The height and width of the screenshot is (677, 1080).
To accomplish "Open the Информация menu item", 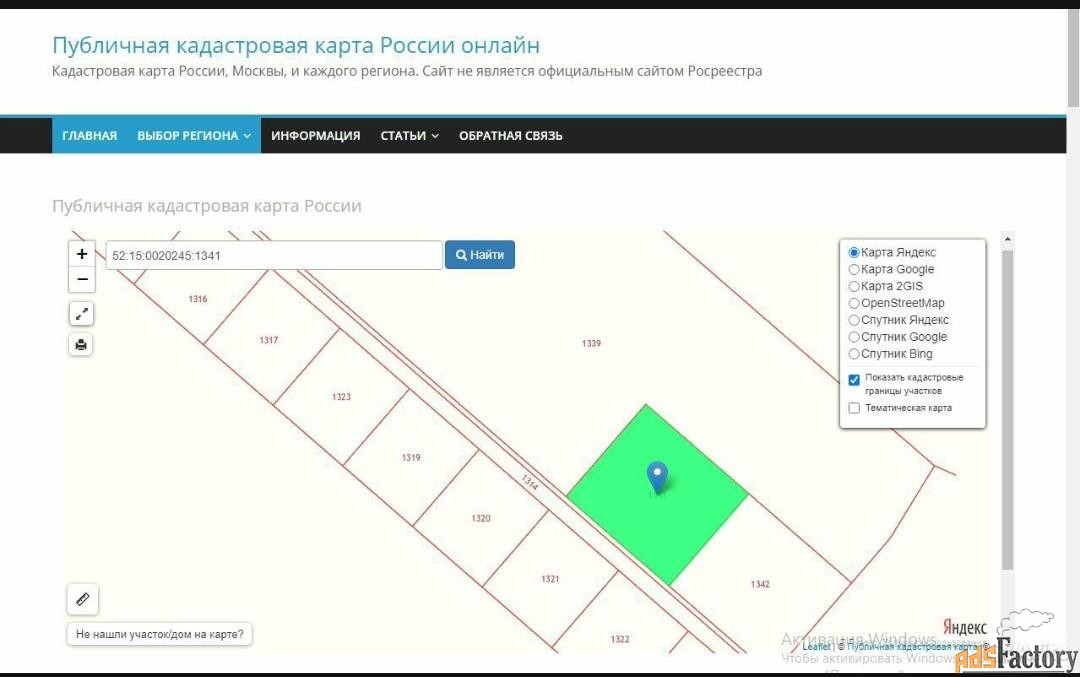I will (x=315, y=136).
